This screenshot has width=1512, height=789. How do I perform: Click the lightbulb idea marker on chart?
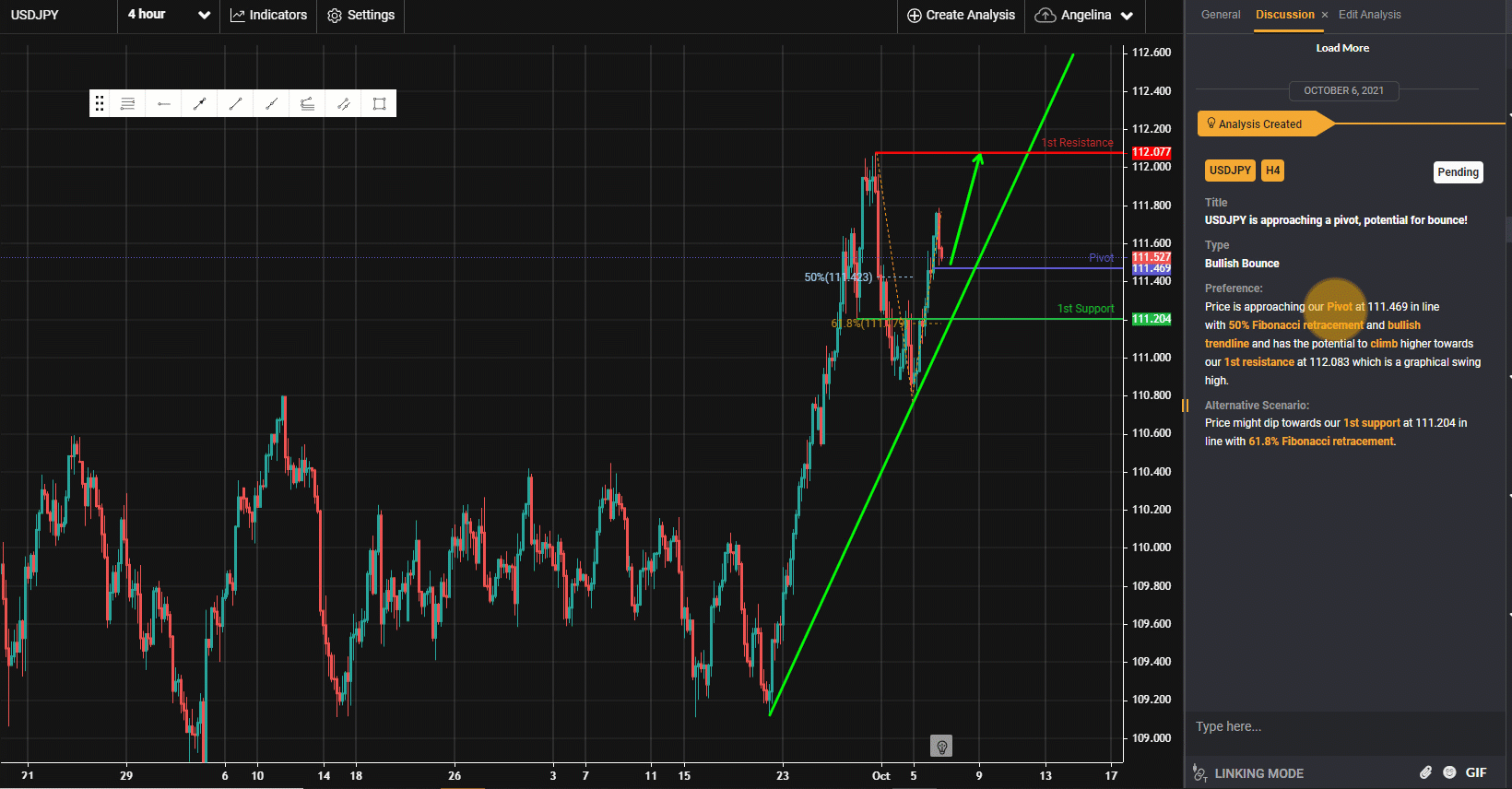coord(940,746)
